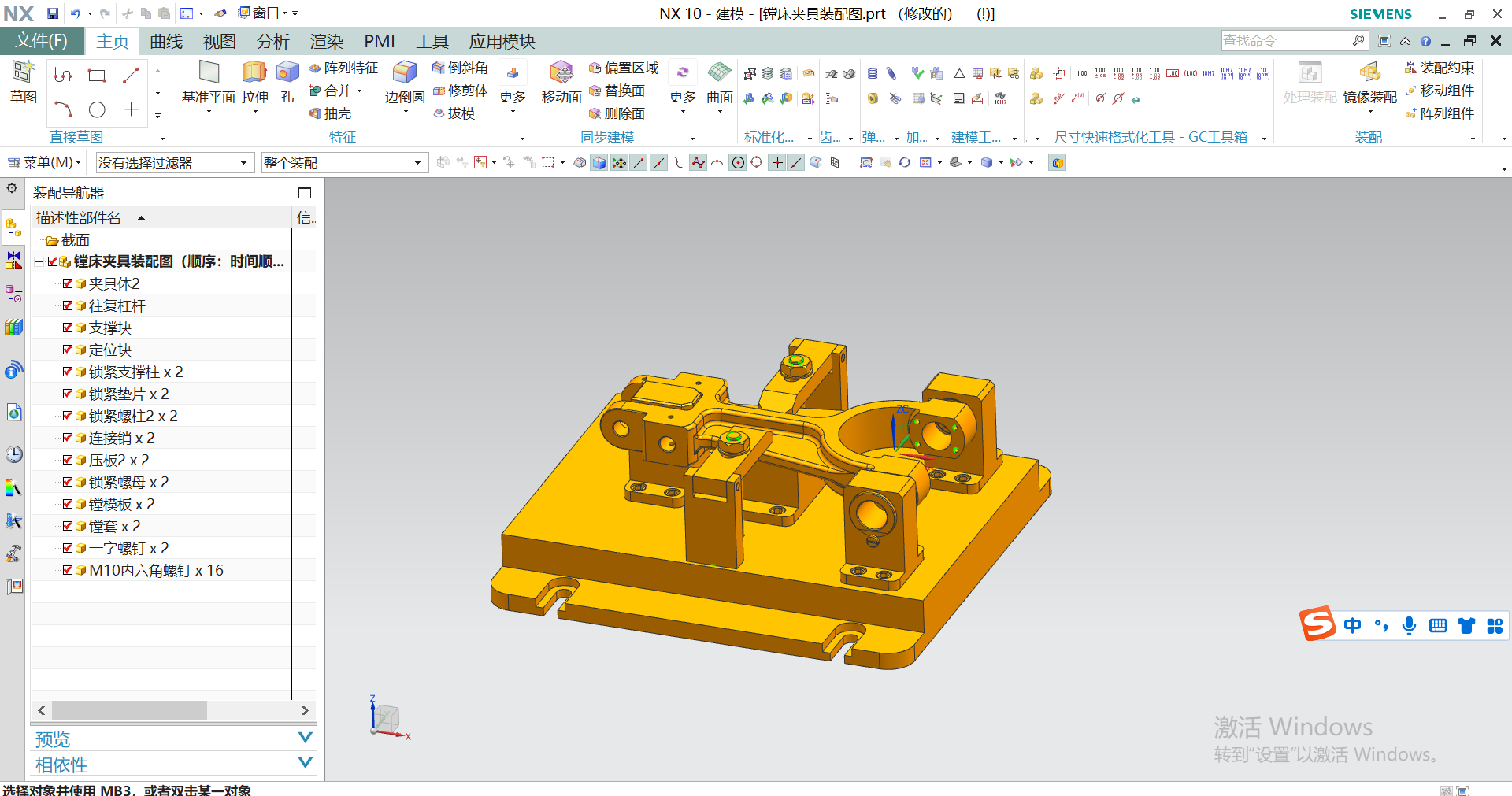Open the 菜单(M) dropdown menu
The image size is (1512, 796).
coord(45,163)
